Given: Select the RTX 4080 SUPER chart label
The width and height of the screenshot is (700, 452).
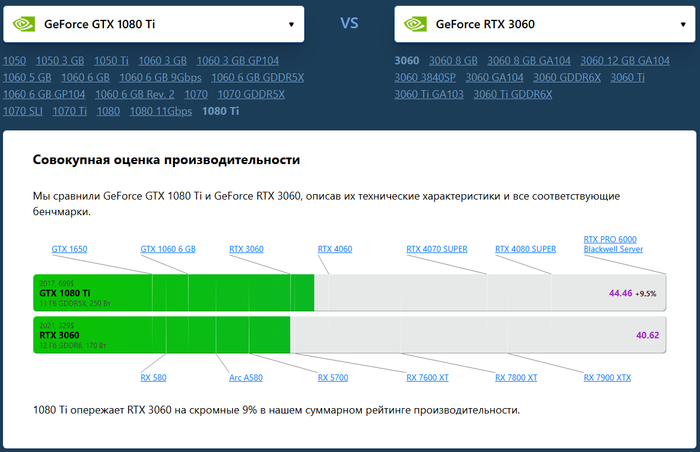Looking at the screenshot, I should point(525,249).
